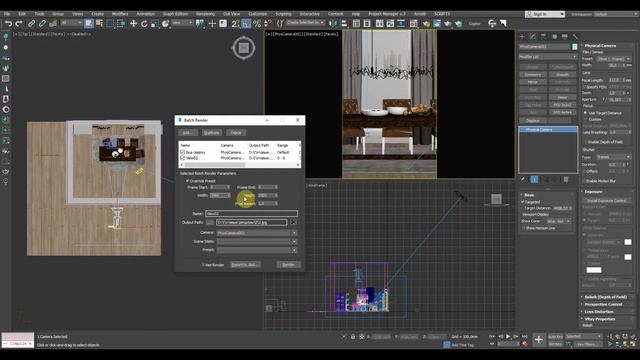Toggle Net Render checkbox
The height and width of the screenshot is (360, 640).
203,265
